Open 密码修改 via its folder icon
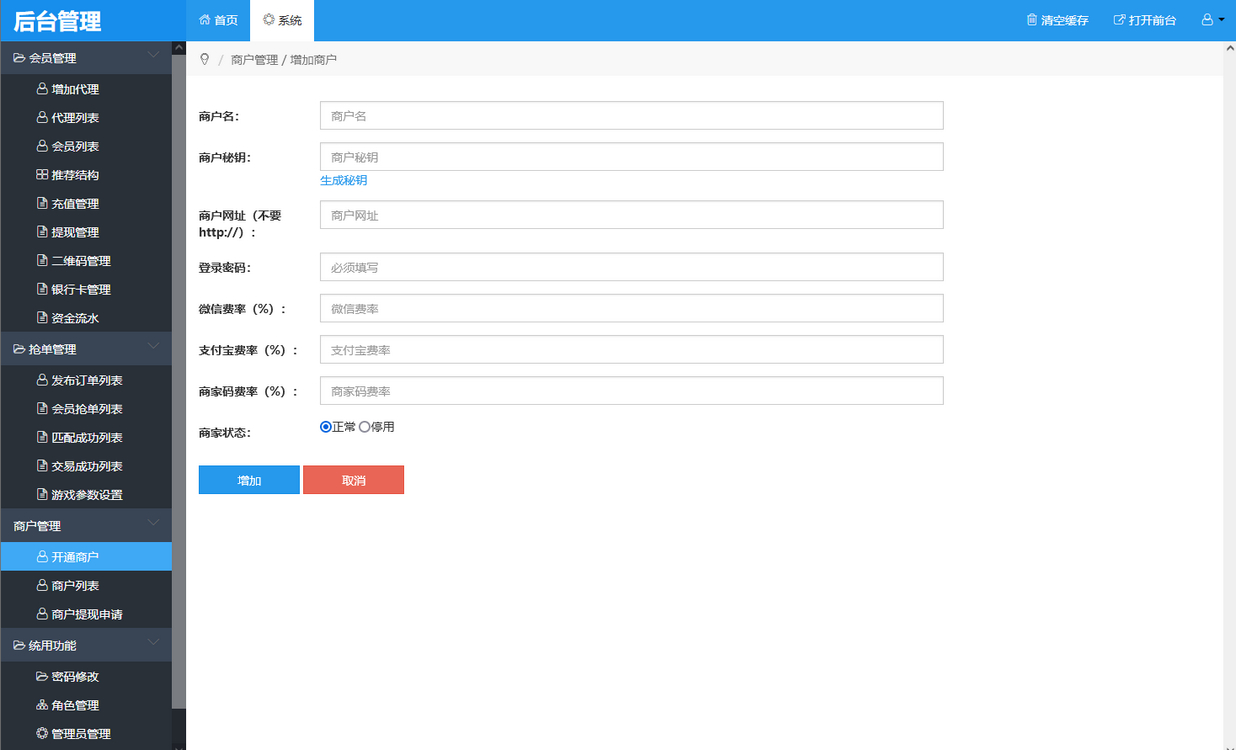 42,677
